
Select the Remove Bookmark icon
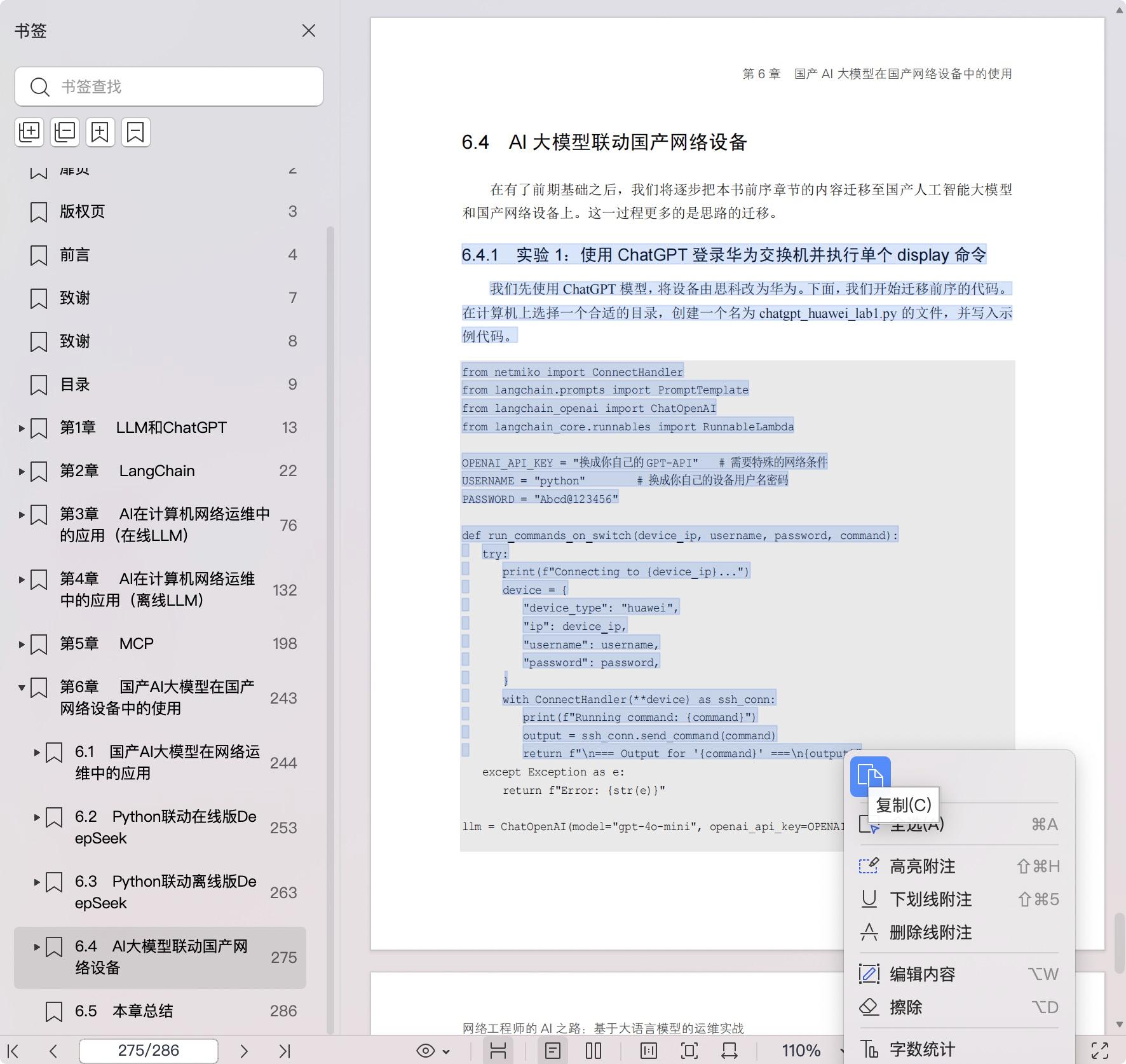135,132
